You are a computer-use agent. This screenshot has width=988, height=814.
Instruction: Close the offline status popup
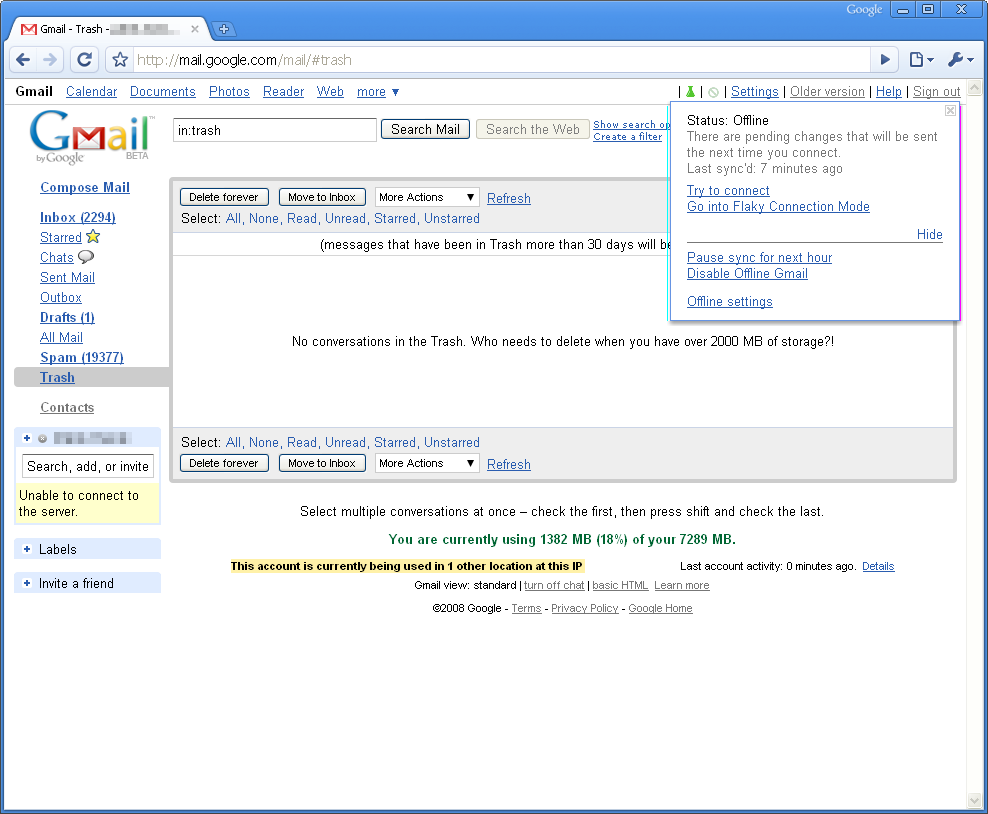click(x=950, y=110)
